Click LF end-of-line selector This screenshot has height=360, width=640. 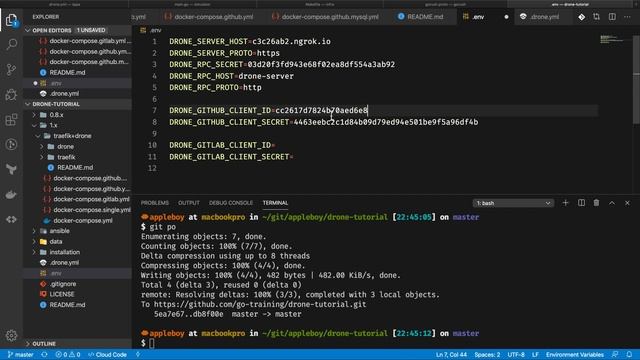535,355
